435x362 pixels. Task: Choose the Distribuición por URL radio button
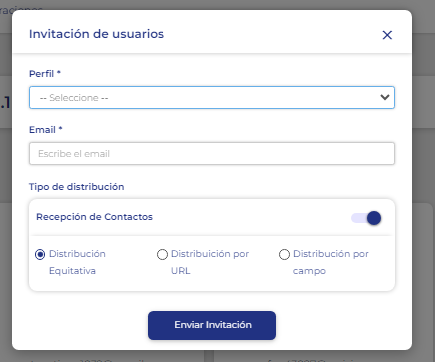pyautogui.click(x=162, y=255)
